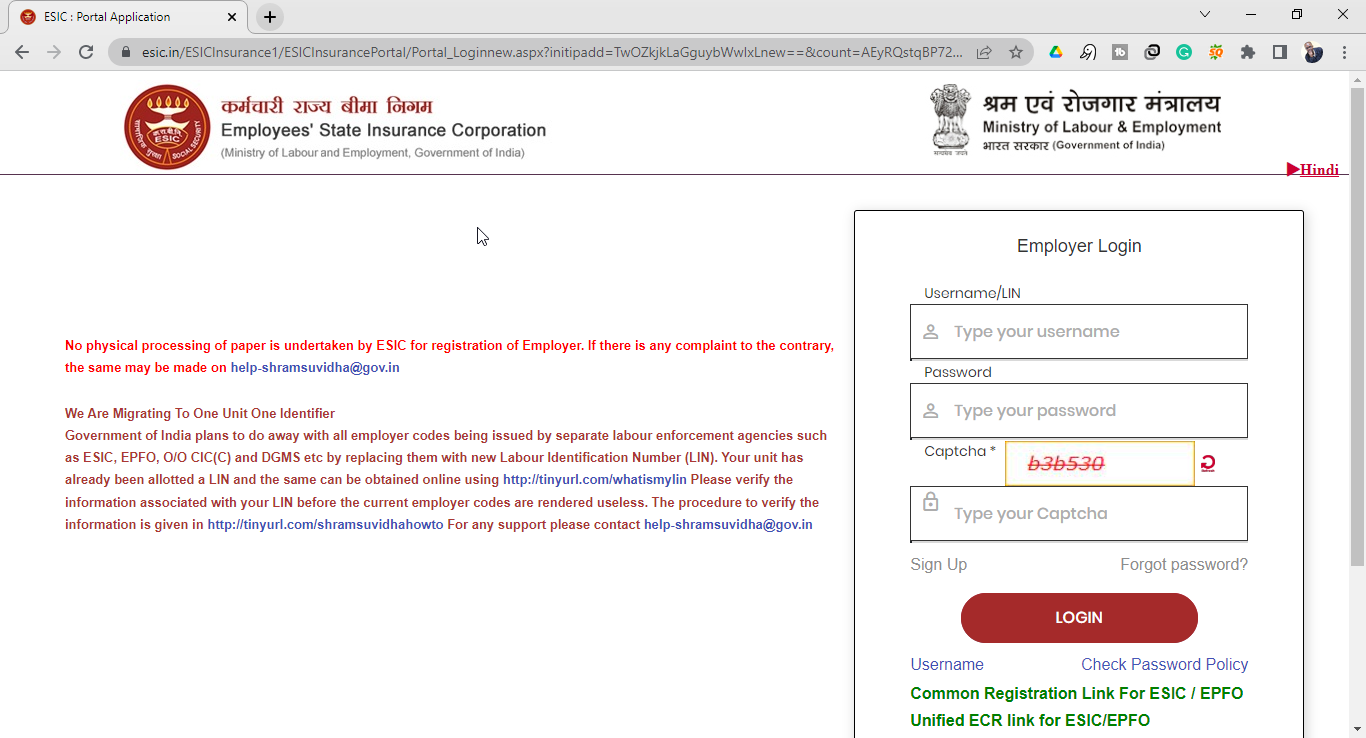
Task: Click help-shramsuvidha email in the red notice
Action: pos(315,367)
